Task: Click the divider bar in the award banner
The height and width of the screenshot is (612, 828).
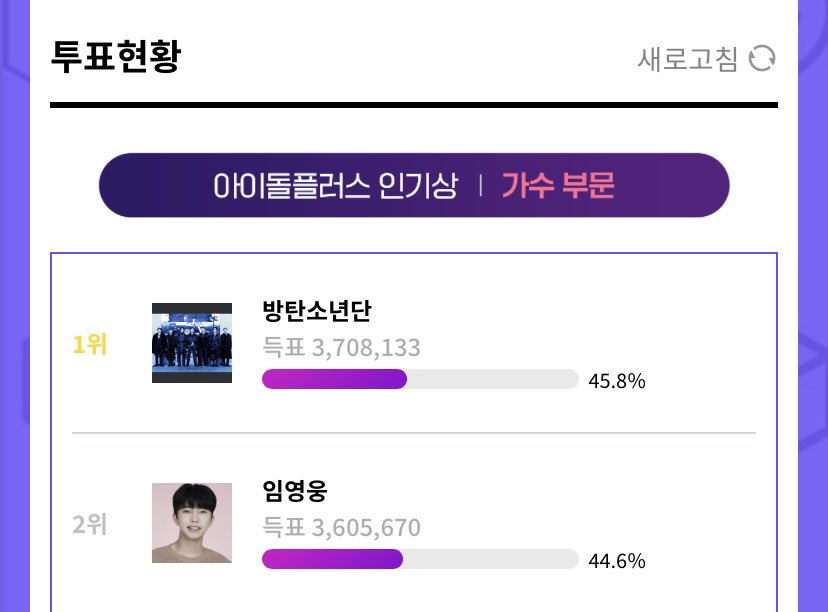Action: pyautogui.click(x=481, y=186)
